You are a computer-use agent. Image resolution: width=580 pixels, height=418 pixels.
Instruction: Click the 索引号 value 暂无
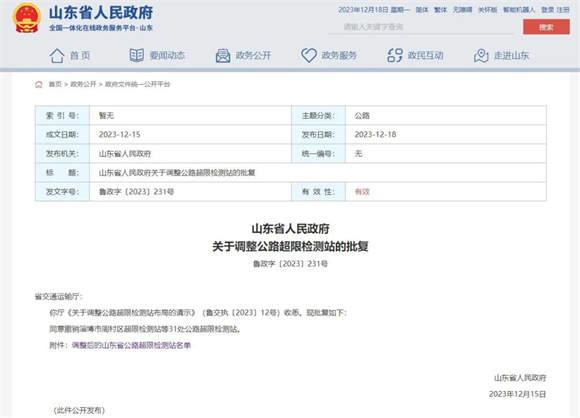[106, 116]
